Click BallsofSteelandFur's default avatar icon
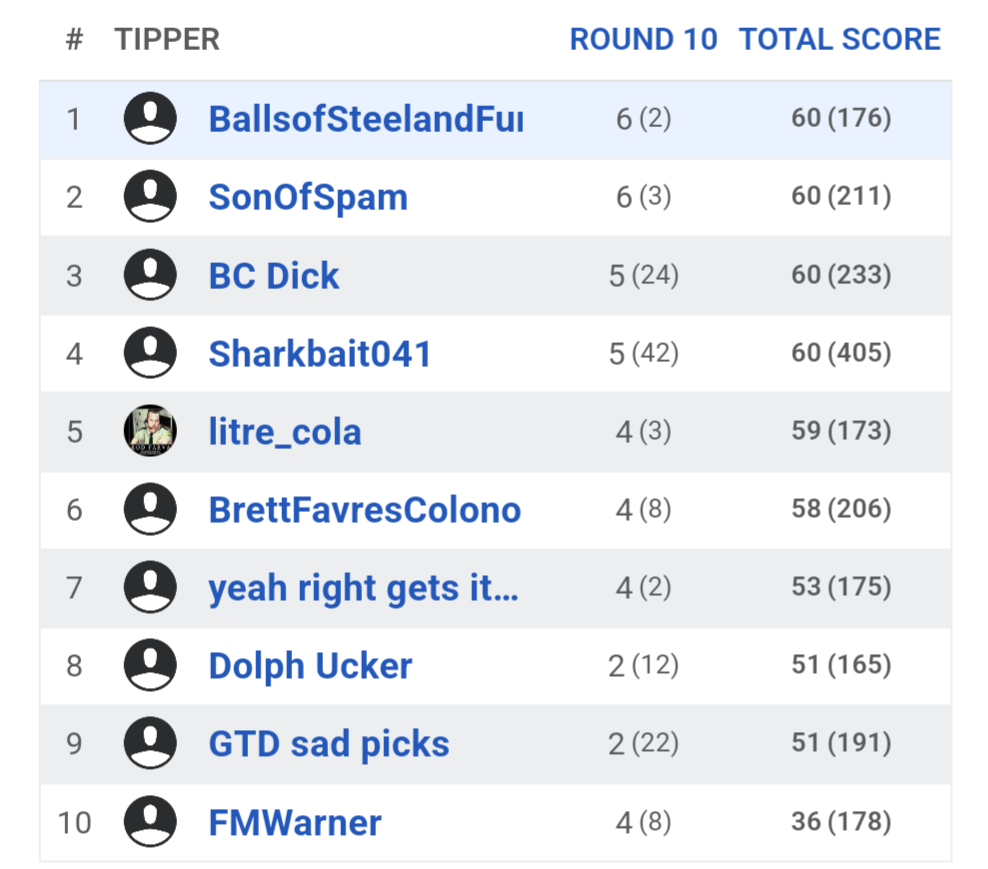 (x=150, y=119)
